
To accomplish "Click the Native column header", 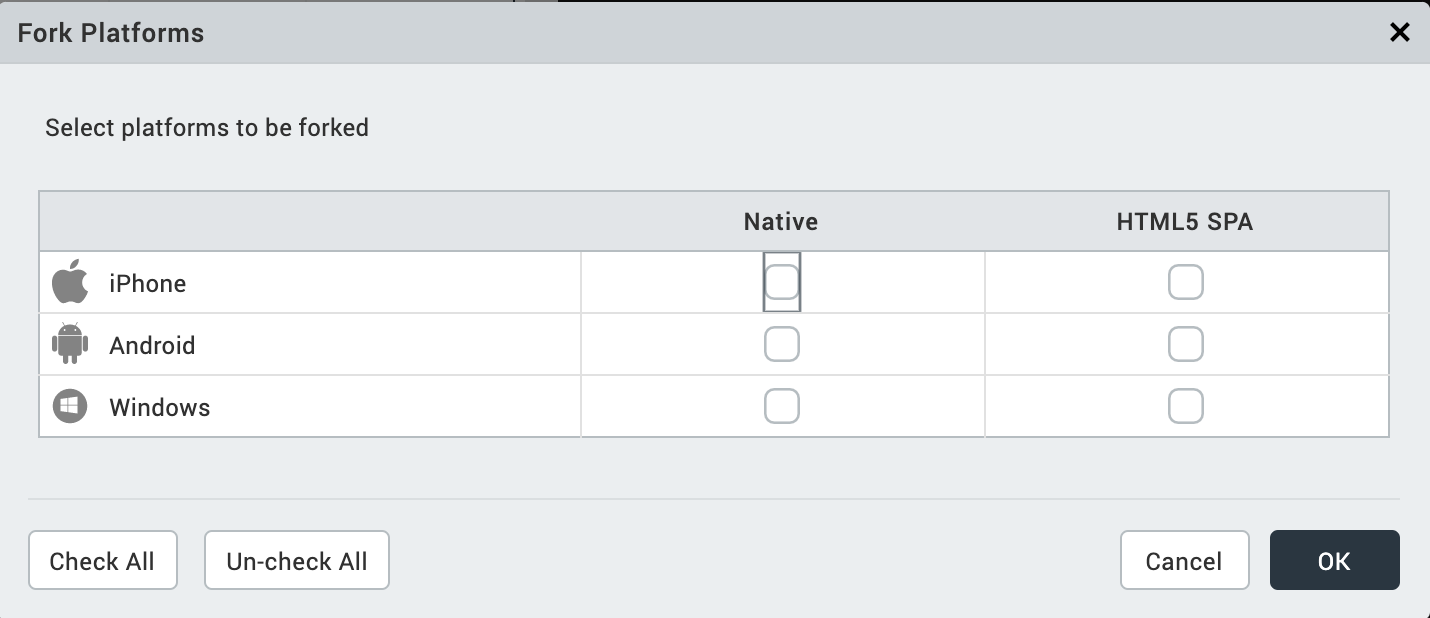I will [781, 222].
